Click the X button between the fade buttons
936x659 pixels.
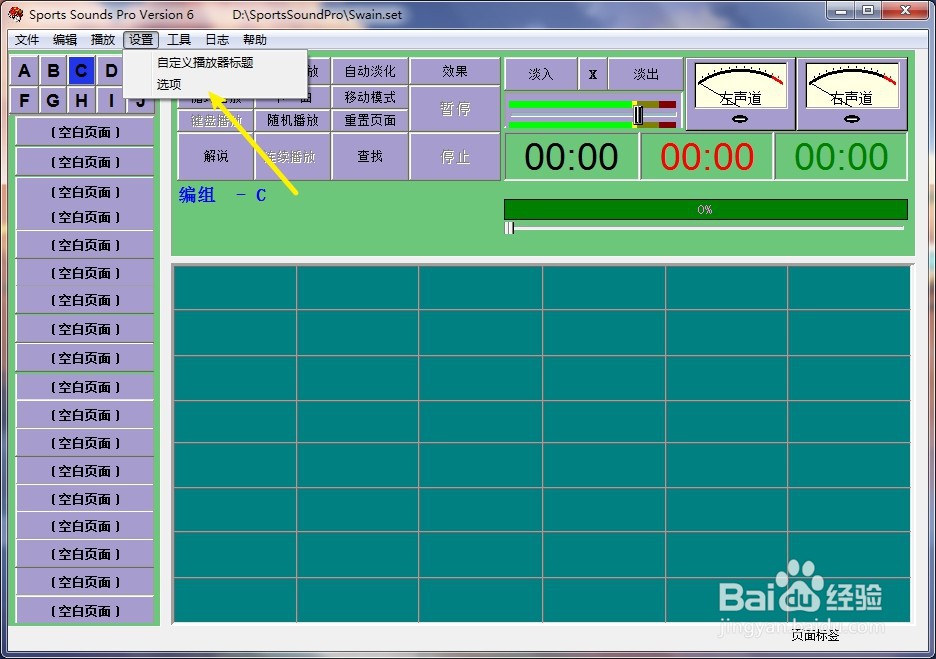coord(593,74)
